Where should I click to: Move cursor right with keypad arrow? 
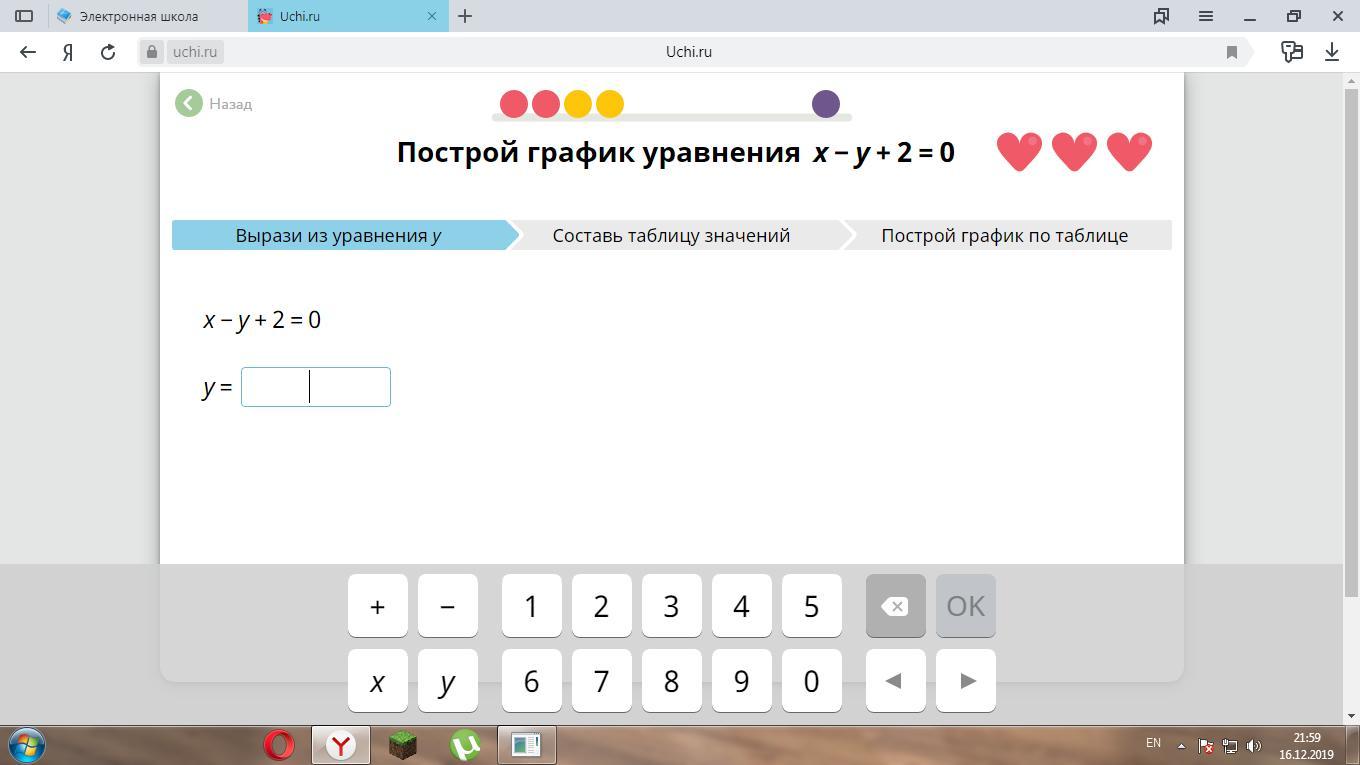coord(966,681)
